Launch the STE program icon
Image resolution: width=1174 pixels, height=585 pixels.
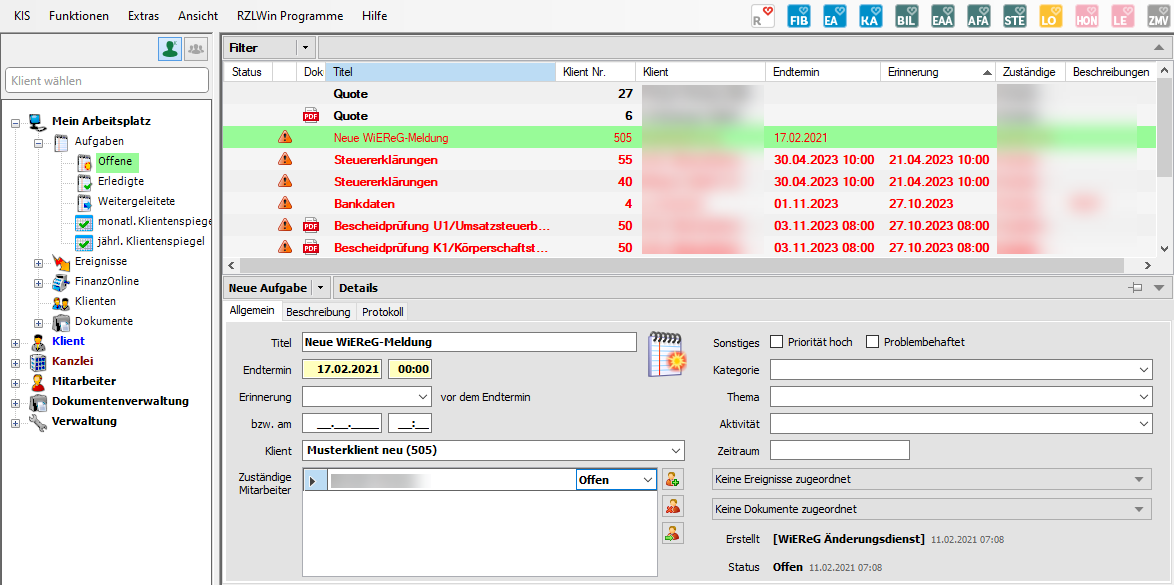click(1014, 17)
